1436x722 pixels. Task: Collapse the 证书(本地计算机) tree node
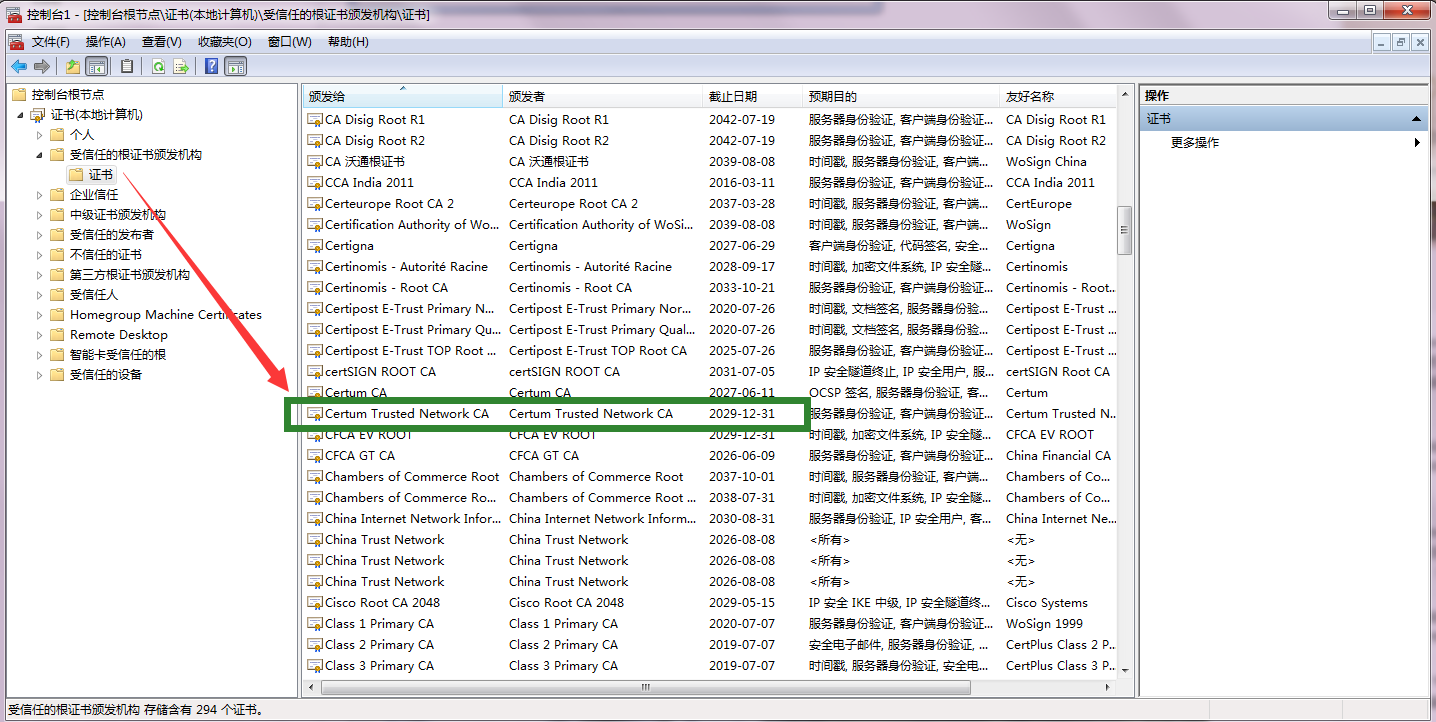pyautogui.click(x=20, y=116)
